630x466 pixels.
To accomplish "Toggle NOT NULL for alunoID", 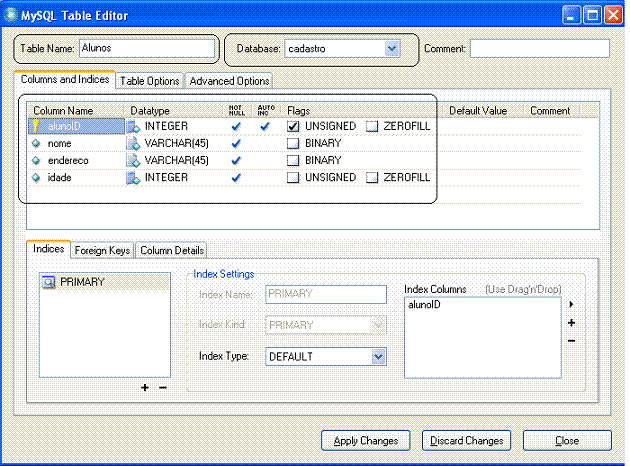I will [236, 127].
